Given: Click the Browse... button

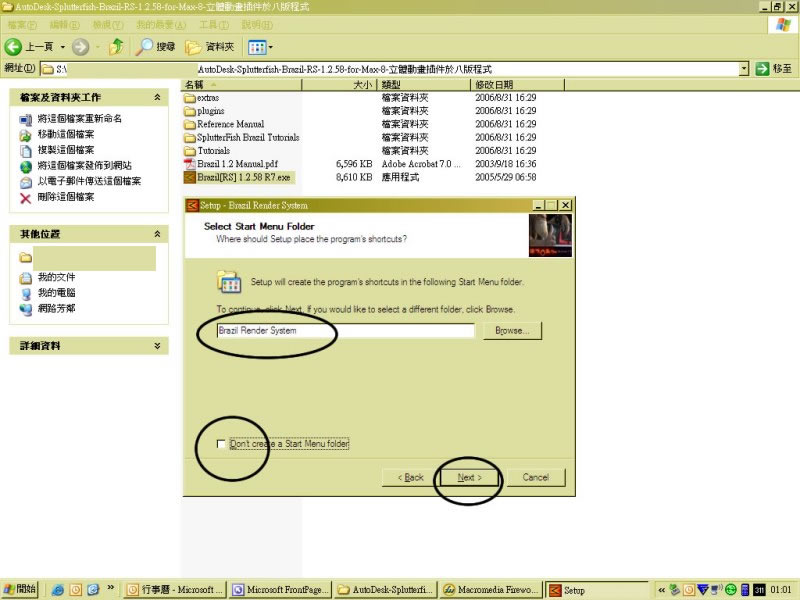Looking at the screenshot, I should pyautogui.click(x=512, y=331).
